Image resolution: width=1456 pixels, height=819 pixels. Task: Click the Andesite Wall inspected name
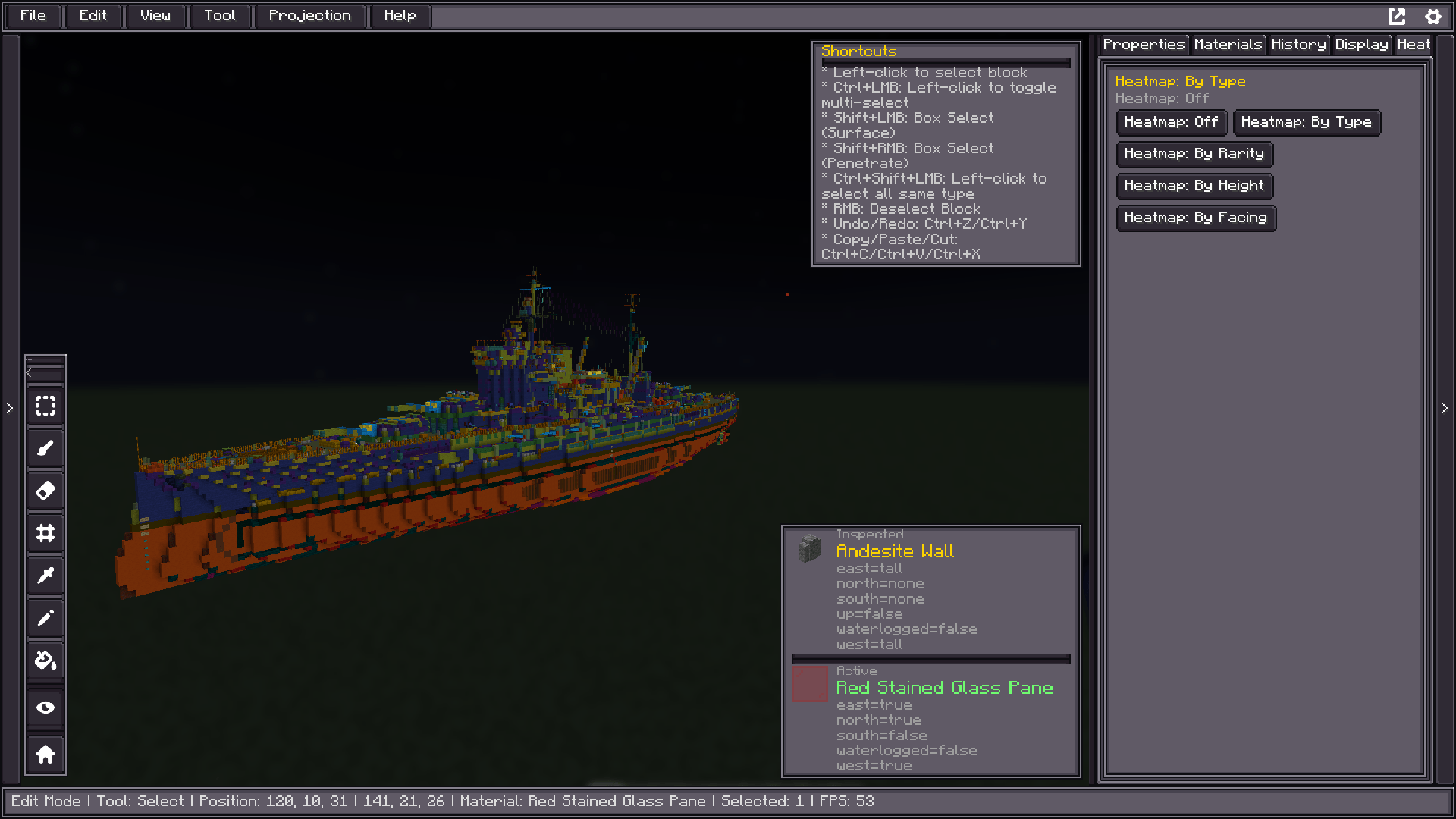pyautogui.click(x=895, y=552)
